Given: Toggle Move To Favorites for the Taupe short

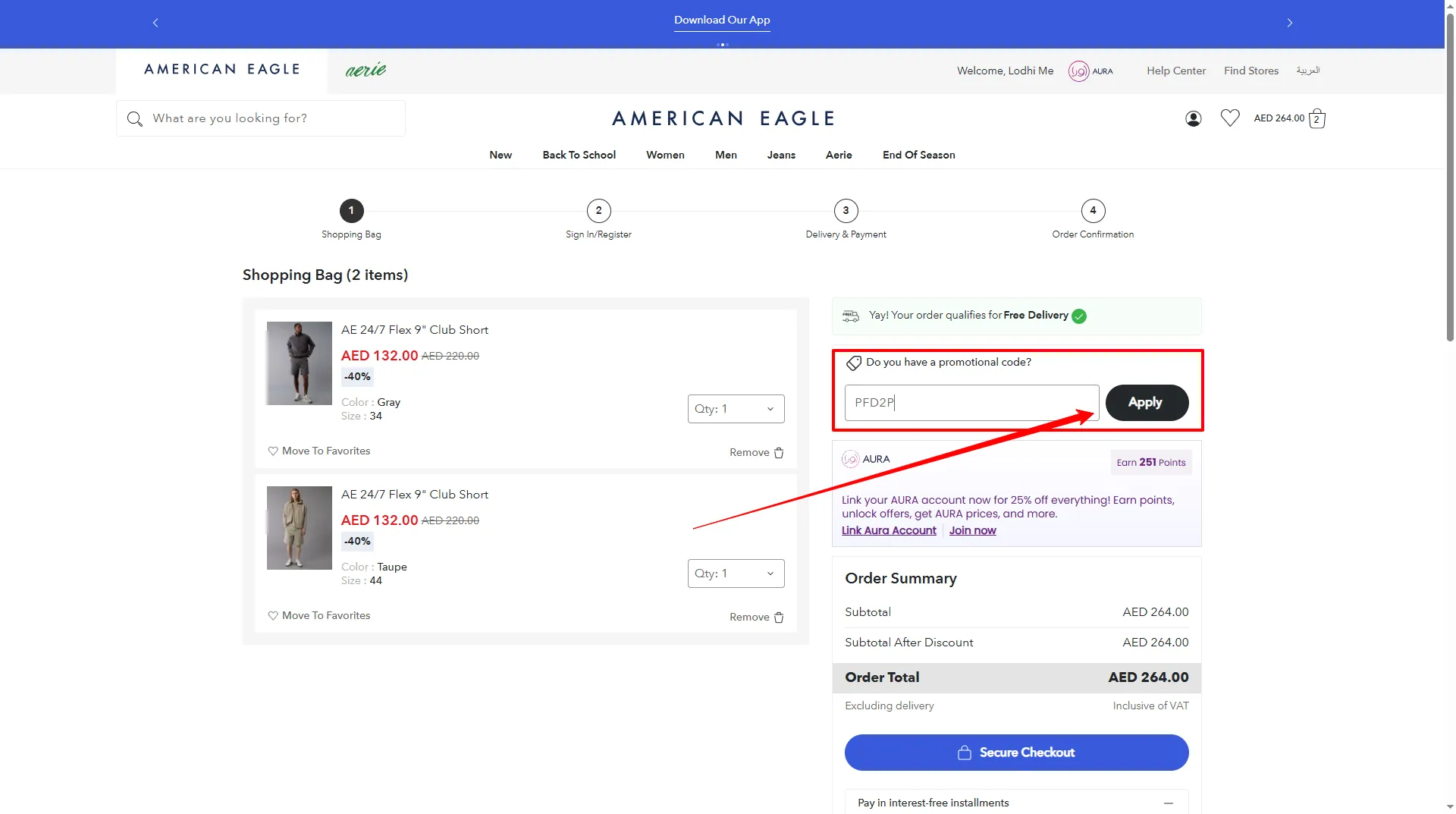Looking at the screenshot, I should [318, 615].
